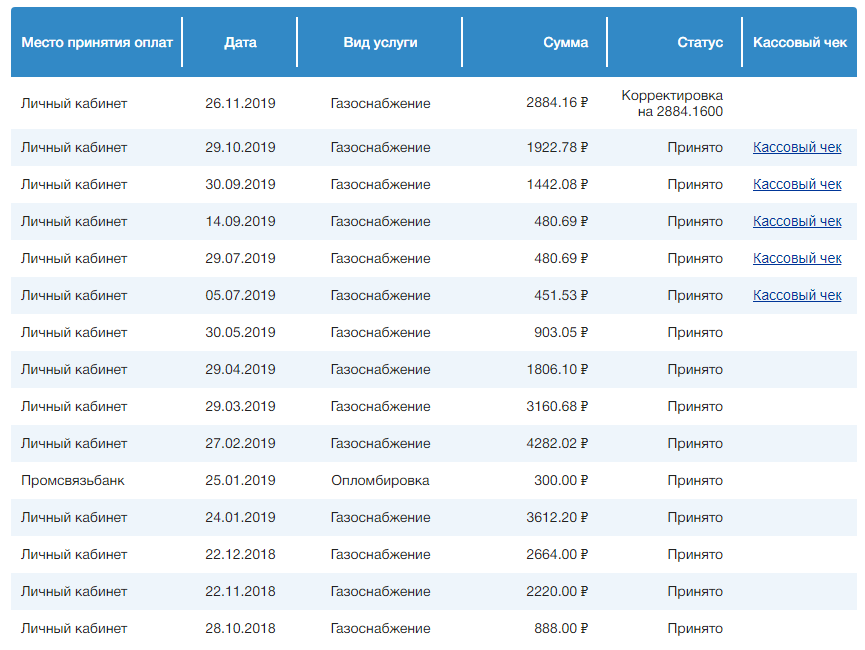Click the Корректировка на 2884.1600 status
This screenshot has width=865, height=650.
pos(672,103)
